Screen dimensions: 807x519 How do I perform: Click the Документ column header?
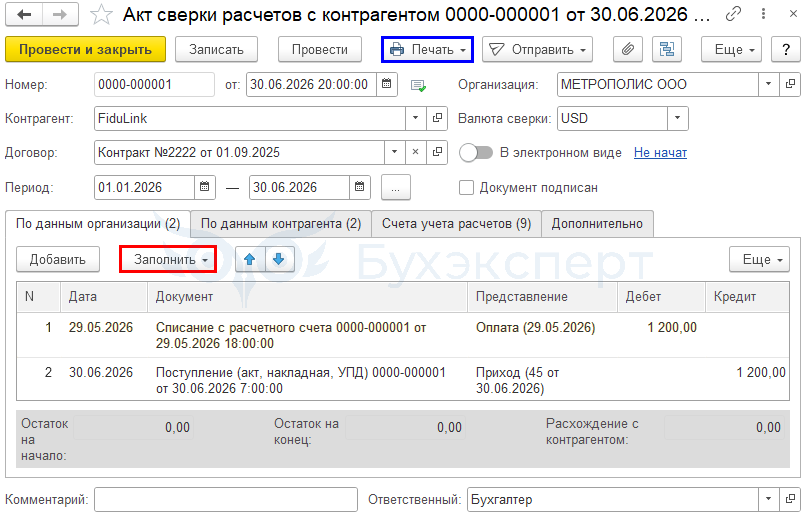308,297
